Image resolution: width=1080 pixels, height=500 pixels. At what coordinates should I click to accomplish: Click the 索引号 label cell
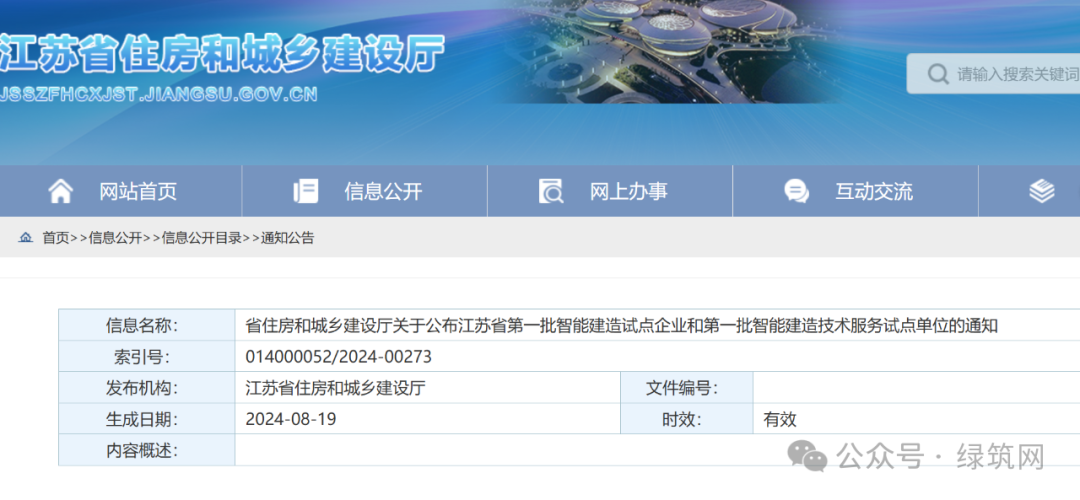(x=147, y=356)
